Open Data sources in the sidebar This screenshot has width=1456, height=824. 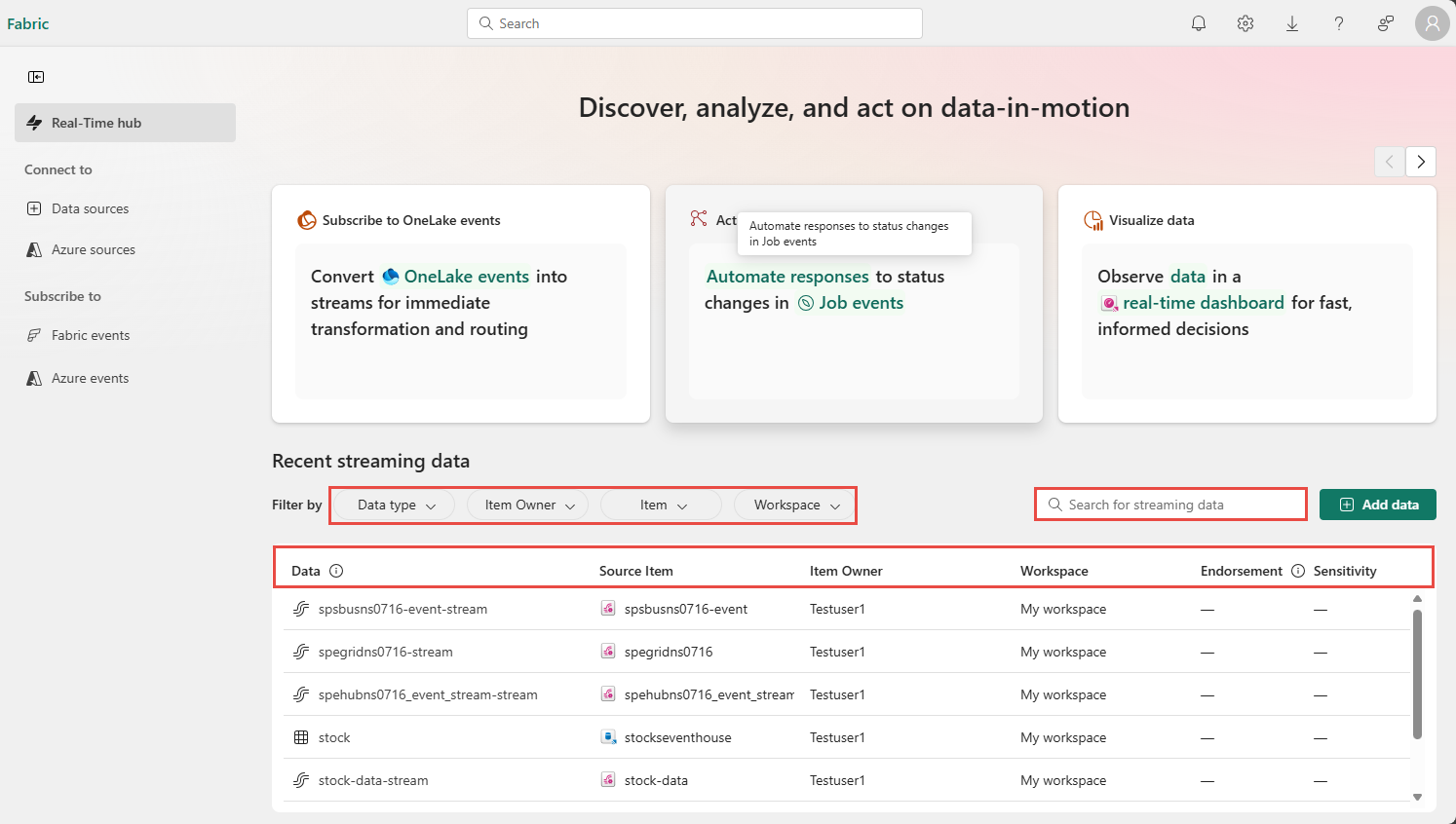90,208
